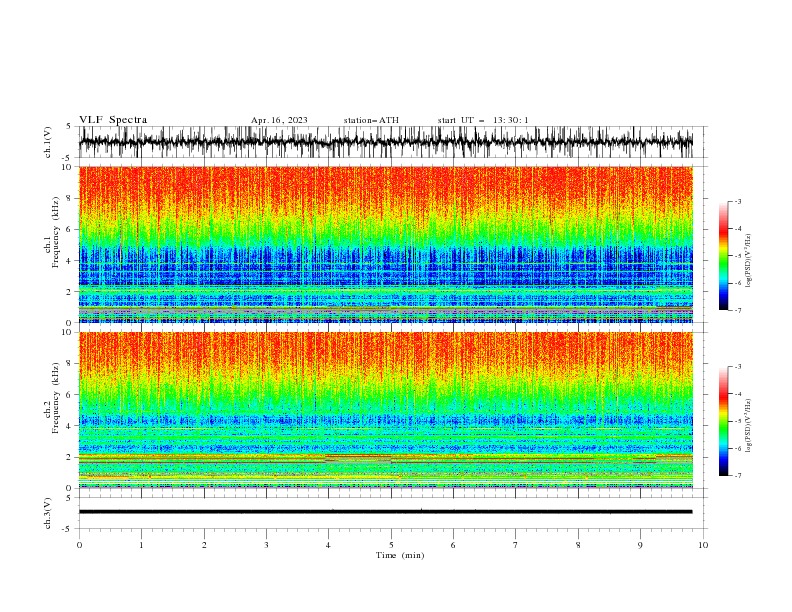Click the time axis tick label "1"
The height and width of the screenshot is (612, 792).
141,545
